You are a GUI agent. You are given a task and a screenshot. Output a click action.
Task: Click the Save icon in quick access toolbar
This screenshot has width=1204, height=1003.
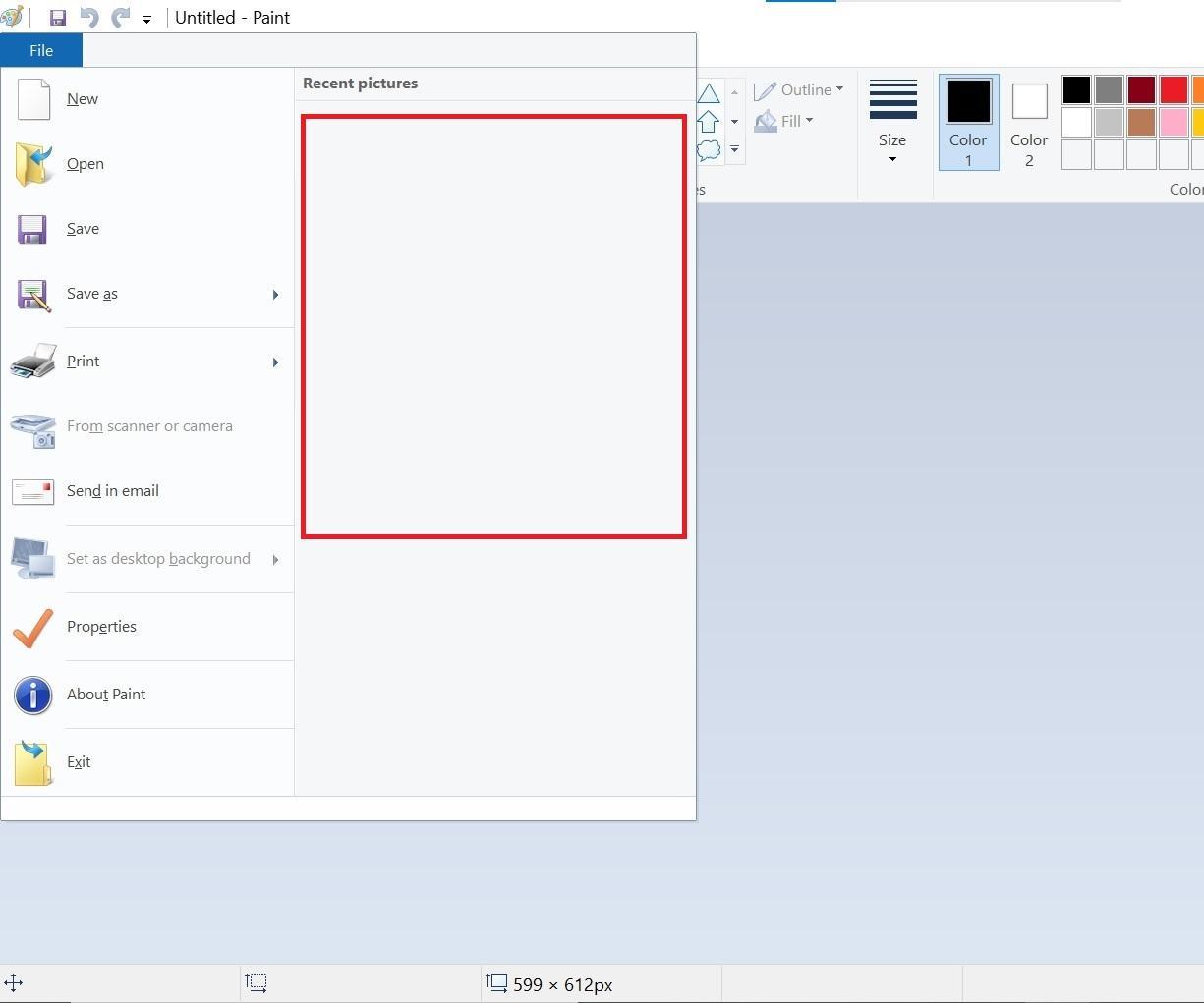[x=57, y=17]
